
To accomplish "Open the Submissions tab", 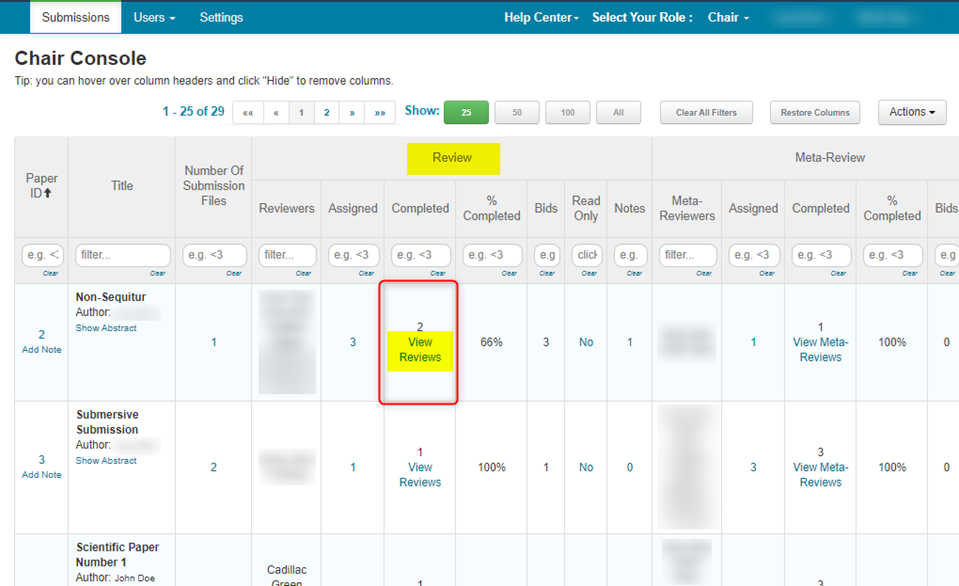I will click(75, 17).
